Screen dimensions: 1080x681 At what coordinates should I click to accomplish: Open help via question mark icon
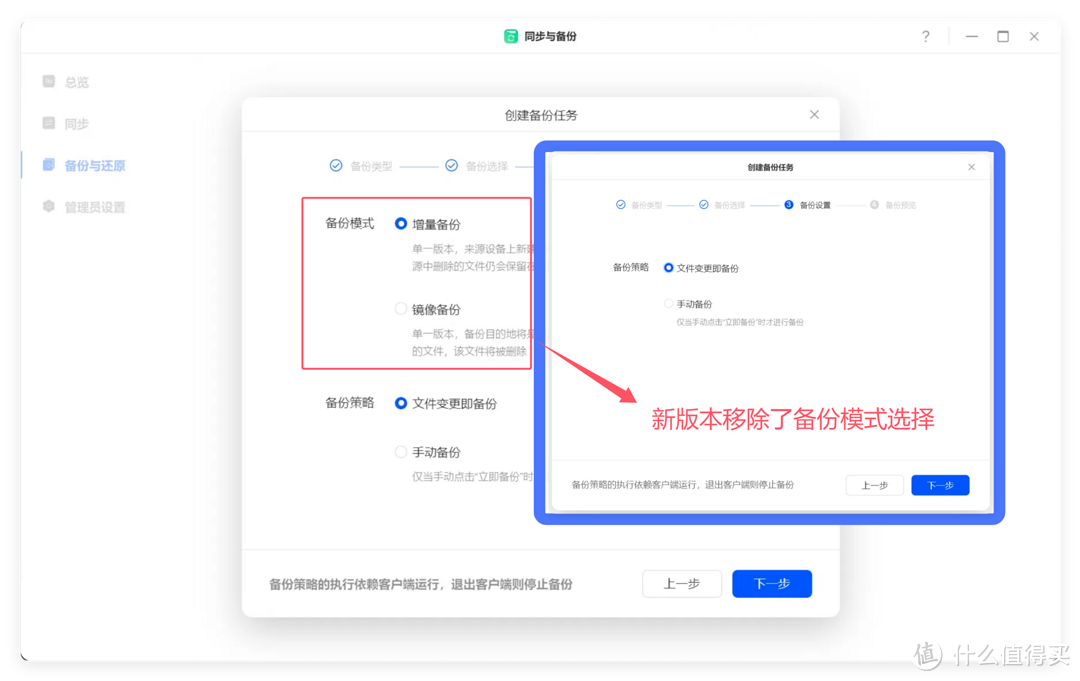pos(925,36)
